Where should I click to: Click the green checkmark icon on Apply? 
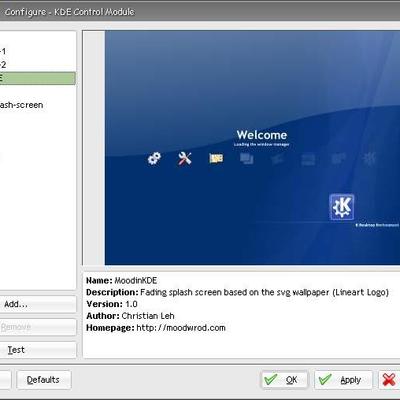click(x=325, y=379)
